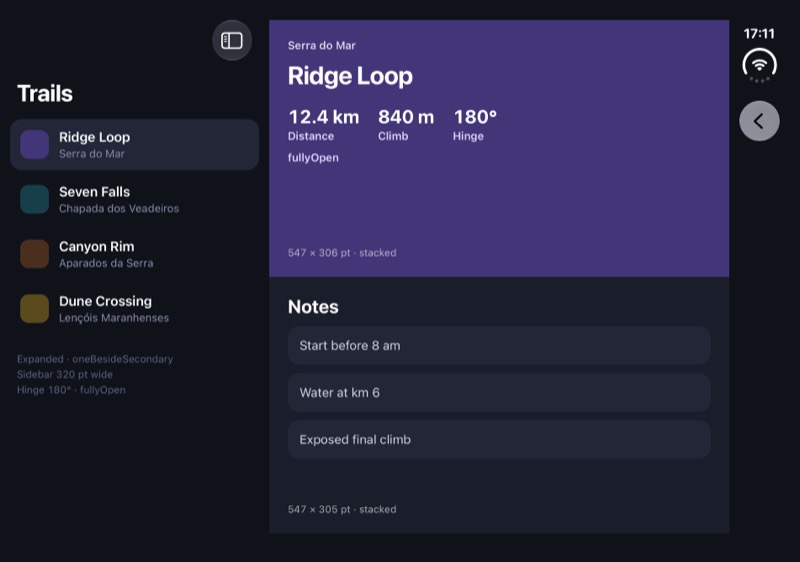Click the 'Aparados da Serra' subtitle
The height and width of the screenshot is (562, 800).
(106, 263)
